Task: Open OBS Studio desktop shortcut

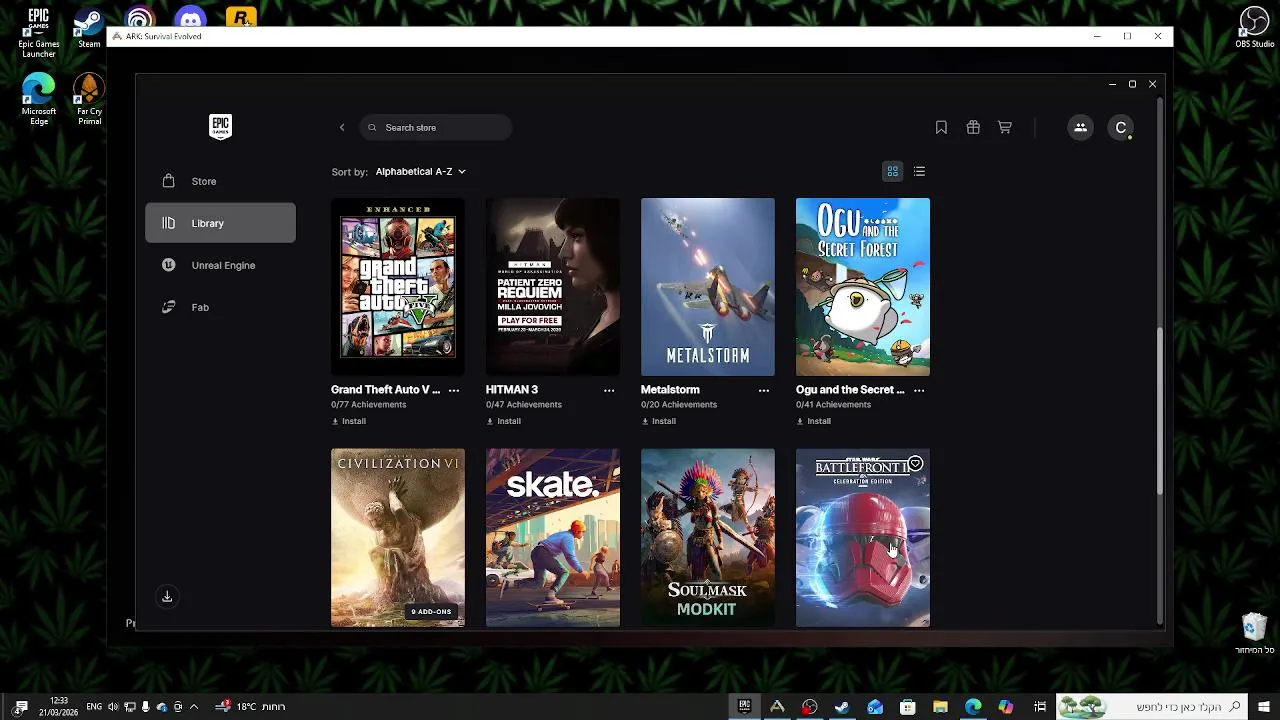Action: coord(1254,28)
